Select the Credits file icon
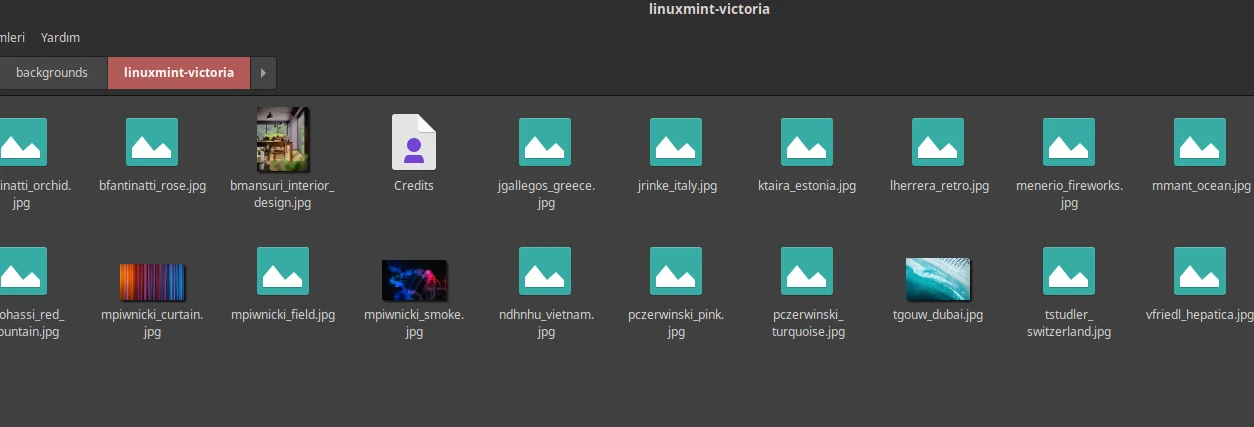This screenshot has width=1254, height=427. pyautogui.click(x=414, y=142)
